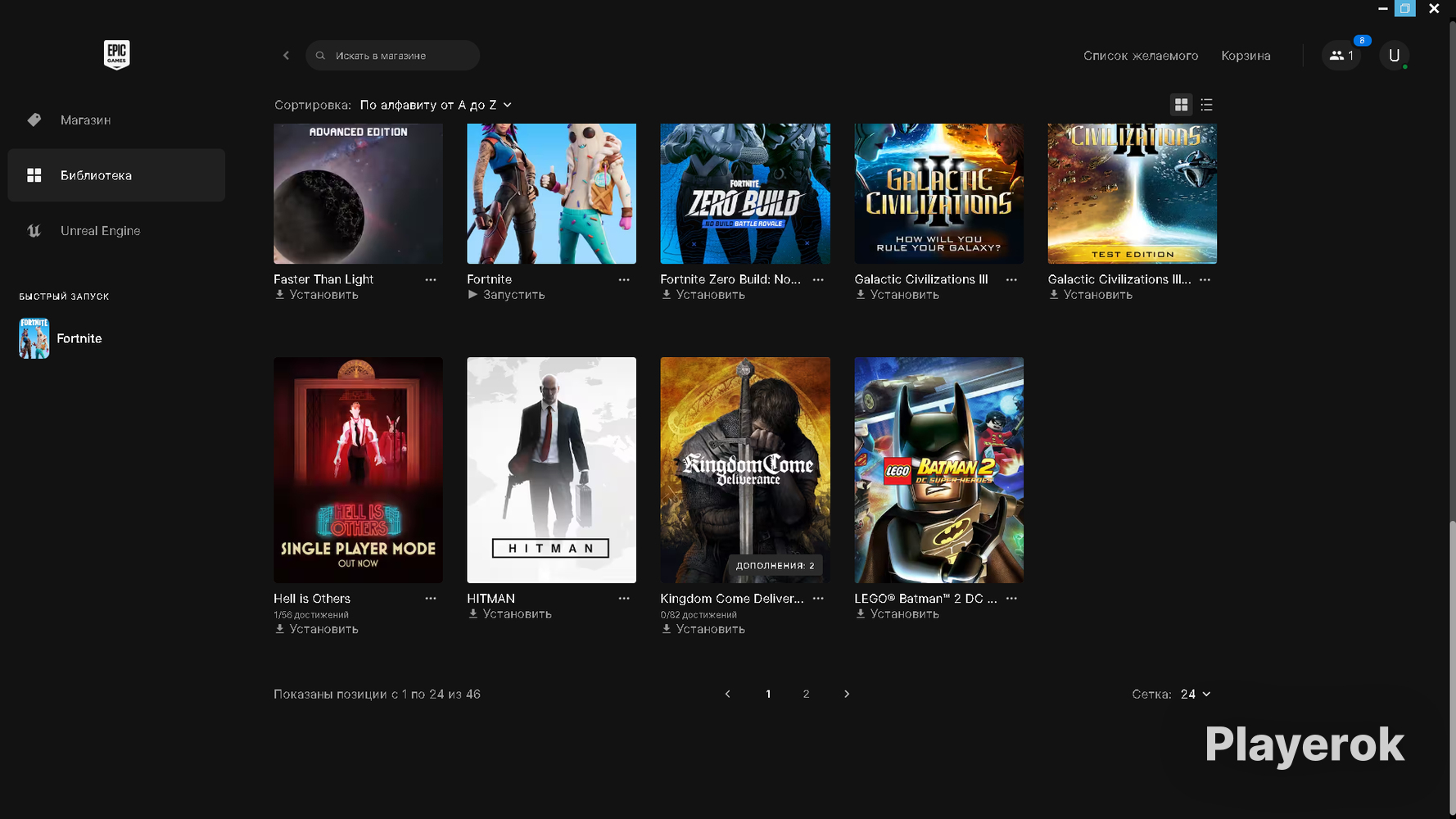Launch Fortnite with Запустить

click(x=506, y=295)
